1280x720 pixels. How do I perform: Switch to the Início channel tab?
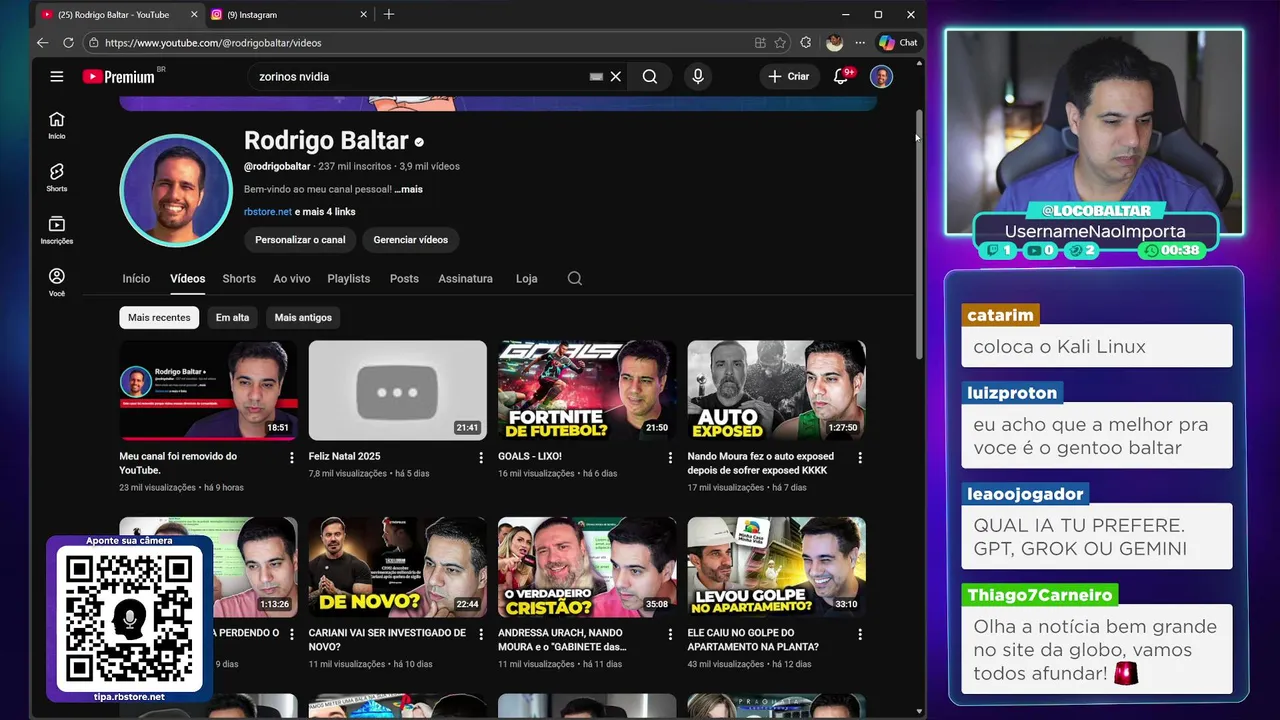136,278
